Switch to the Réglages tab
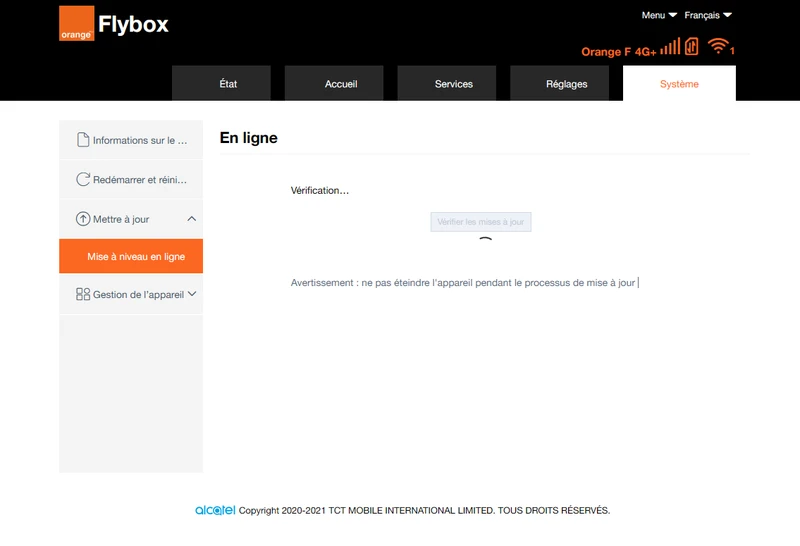The width and height of the screenshot is (800, 546). pyautogui.click(x=560, y=83)
